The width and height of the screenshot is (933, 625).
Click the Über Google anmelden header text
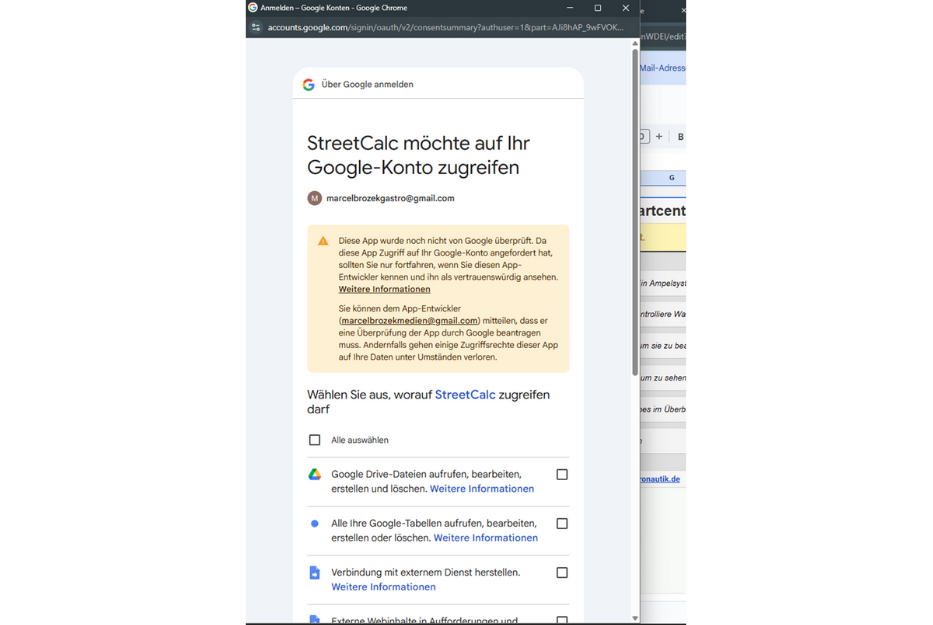coord(368,85)
